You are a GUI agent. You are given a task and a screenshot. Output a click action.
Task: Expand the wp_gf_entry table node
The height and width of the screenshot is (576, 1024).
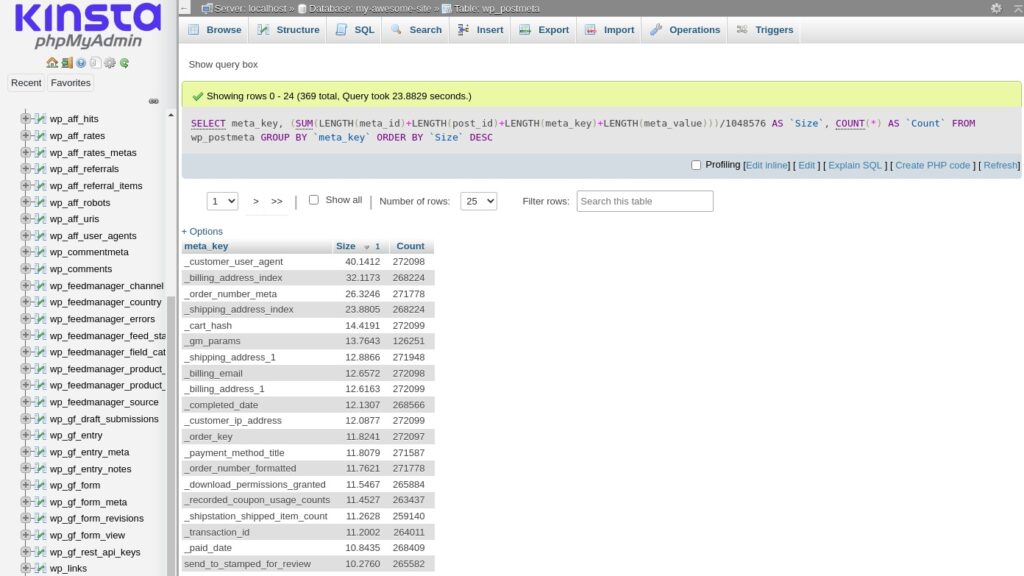point(26,436)
